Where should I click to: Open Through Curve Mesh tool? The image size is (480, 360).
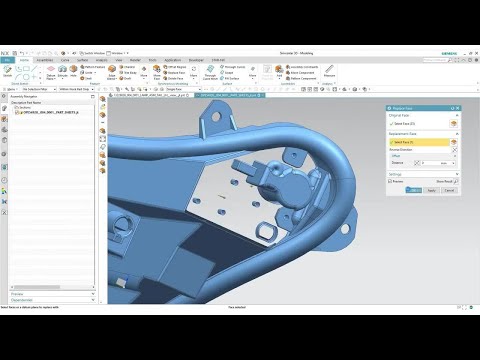coord(210,72)
